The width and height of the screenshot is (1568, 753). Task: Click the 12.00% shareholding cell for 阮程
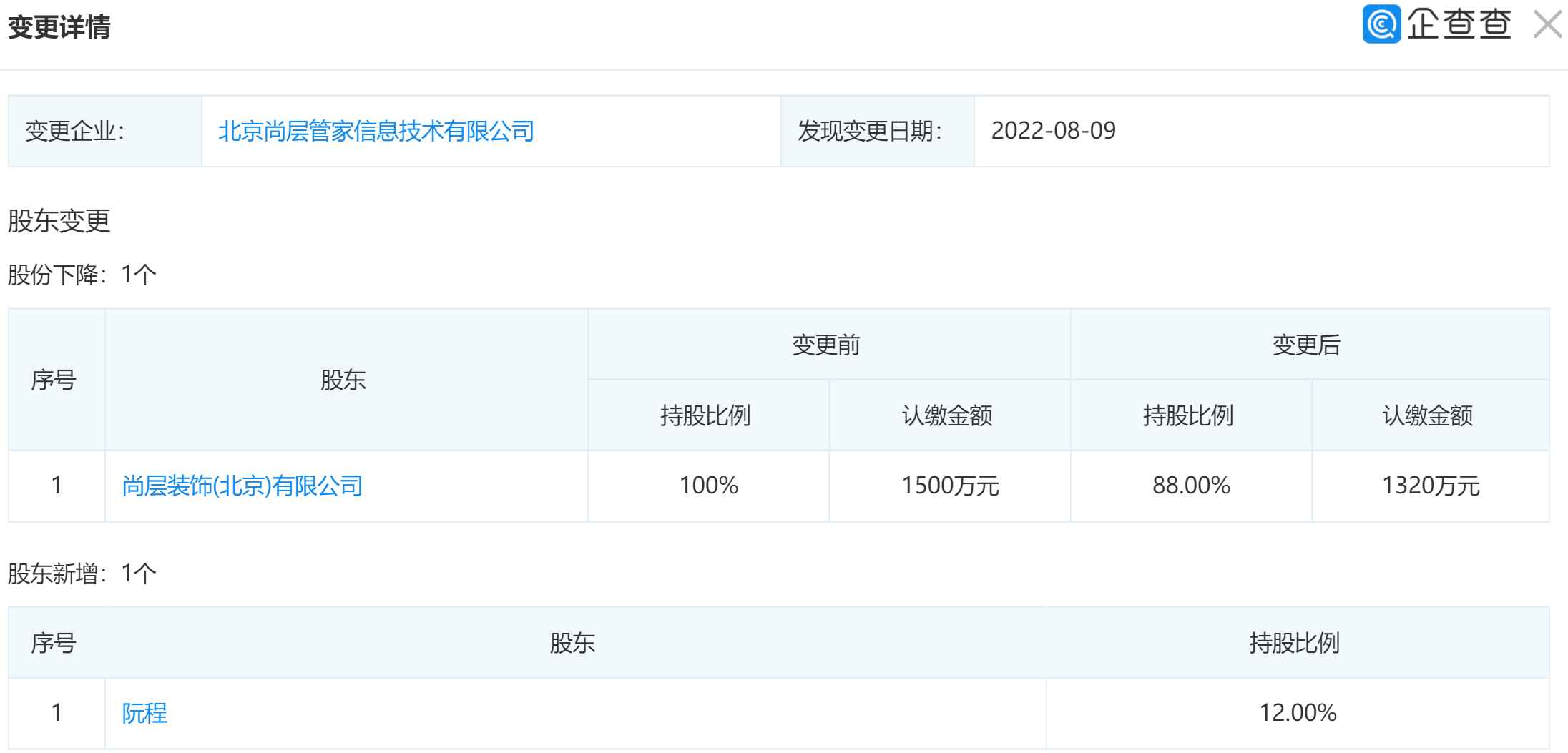[x=1297, y=713]
